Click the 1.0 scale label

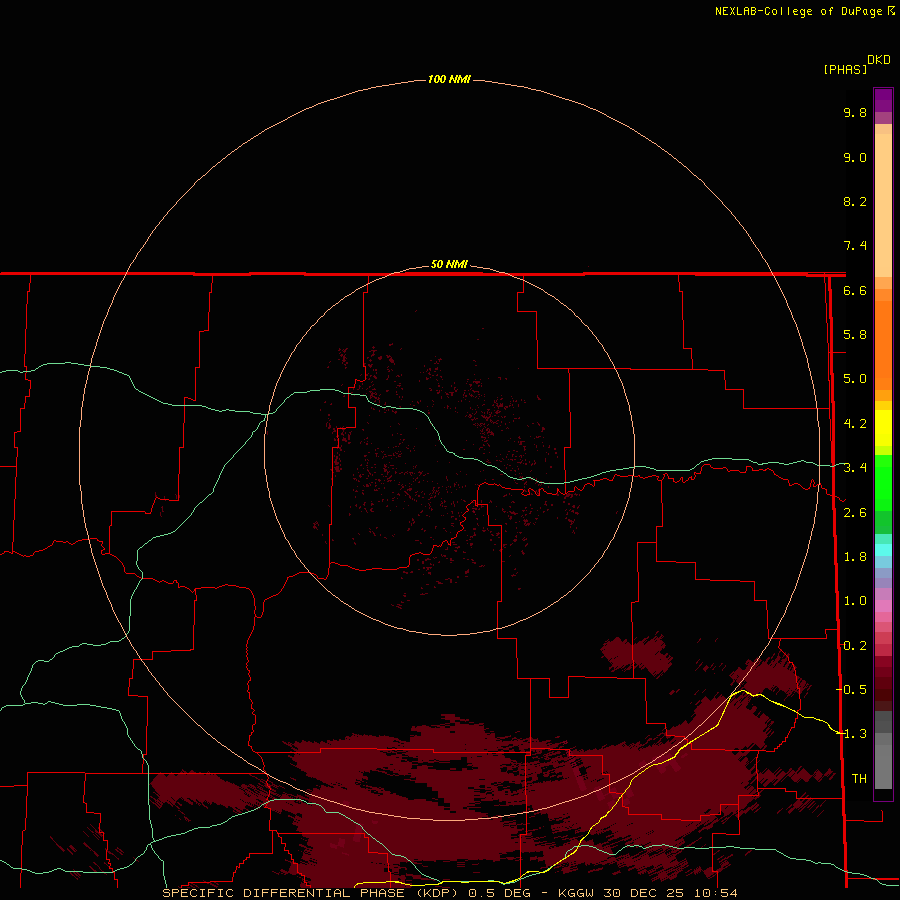[x=855, y=601]
